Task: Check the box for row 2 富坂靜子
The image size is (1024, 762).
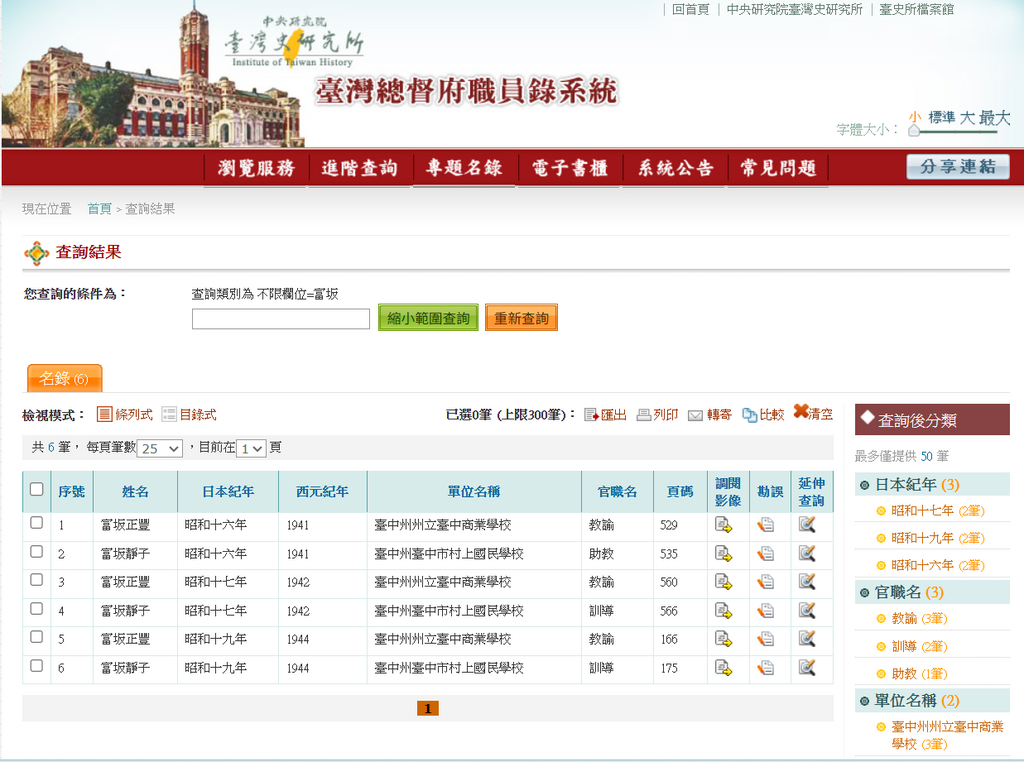Action: pos(37,552)
